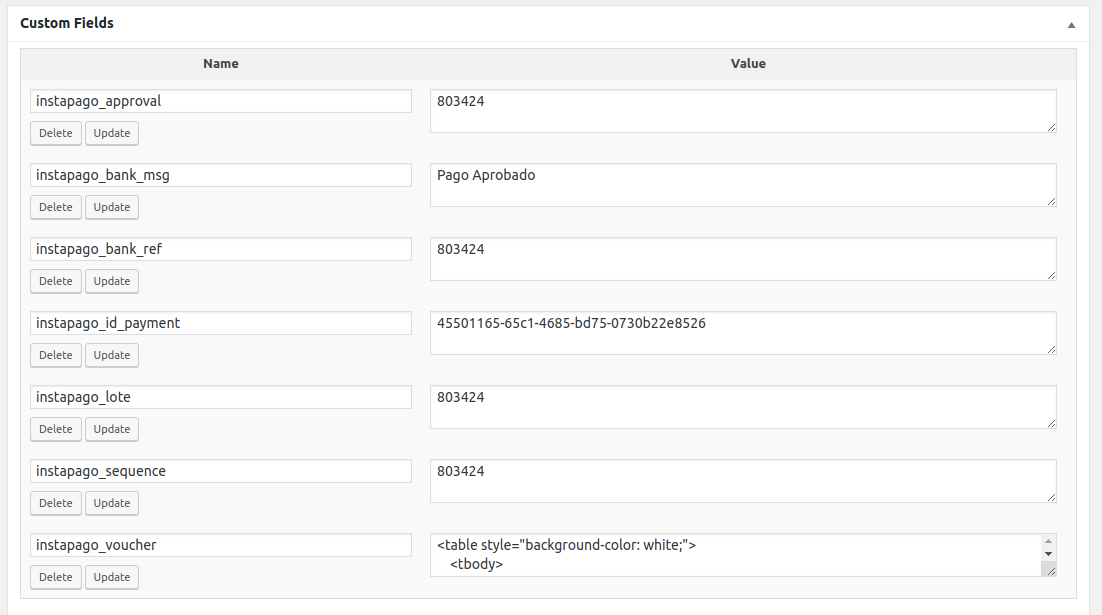The height and width of the screenshot is (615, 1102).
Task: Click the Custom Fields panel heading
Action: 67,23
